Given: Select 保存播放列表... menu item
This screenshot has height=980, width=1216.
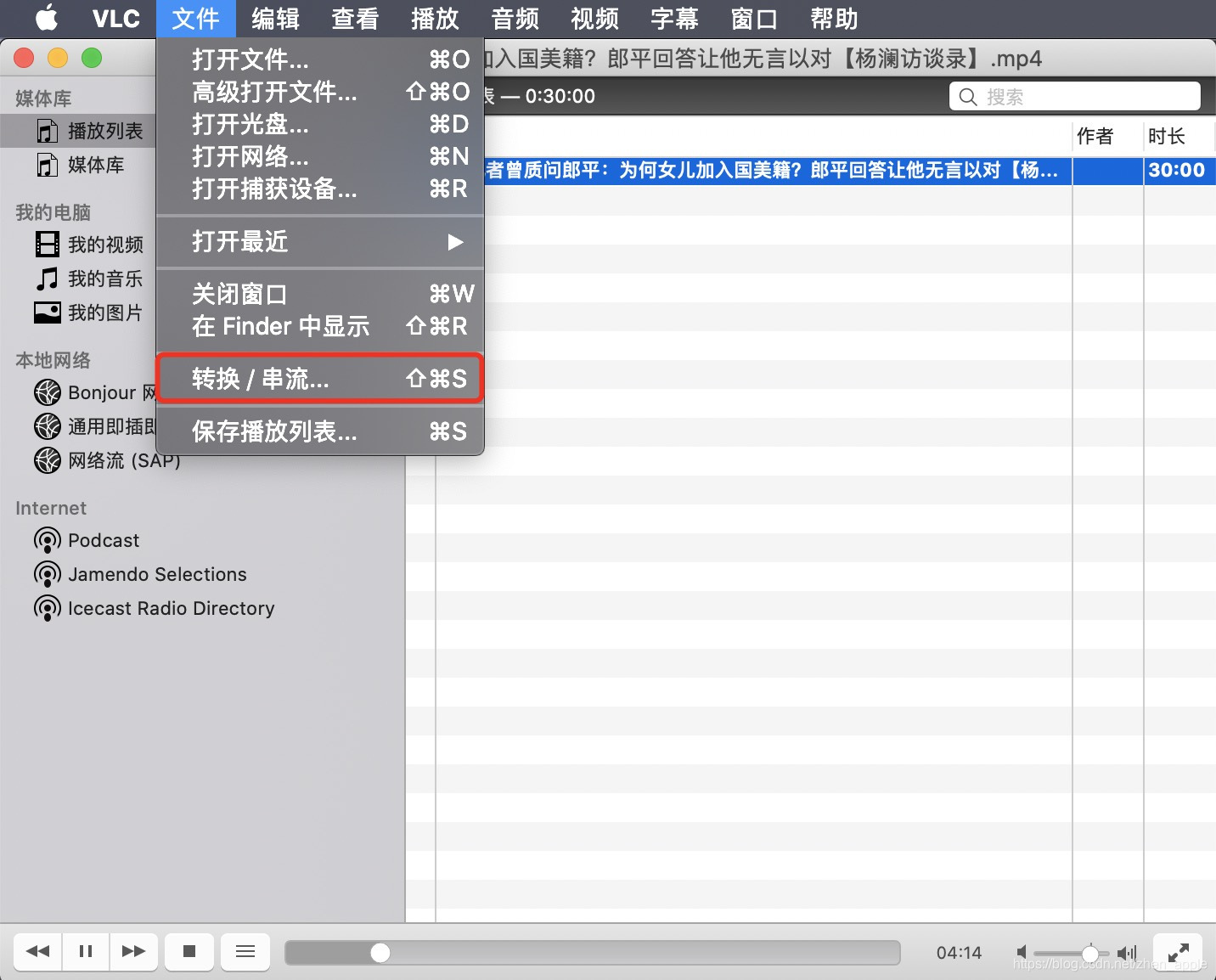Looking at the screenshot, I should (320, 431).
